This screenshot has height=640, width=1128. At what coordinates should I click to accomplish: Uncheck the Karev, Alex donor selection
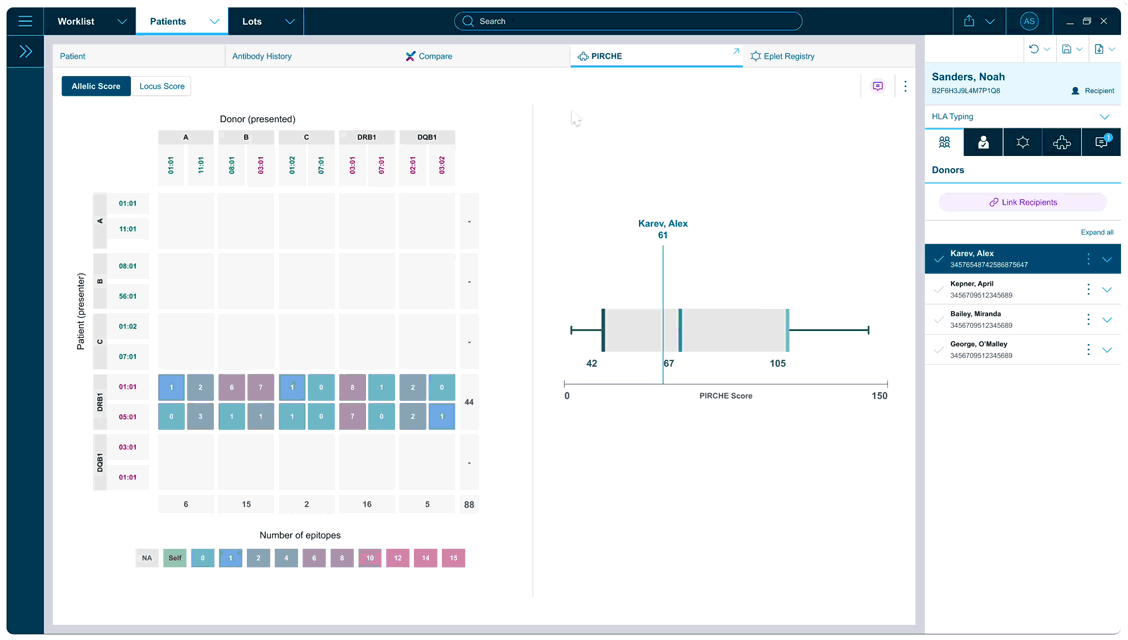[938, 258]
